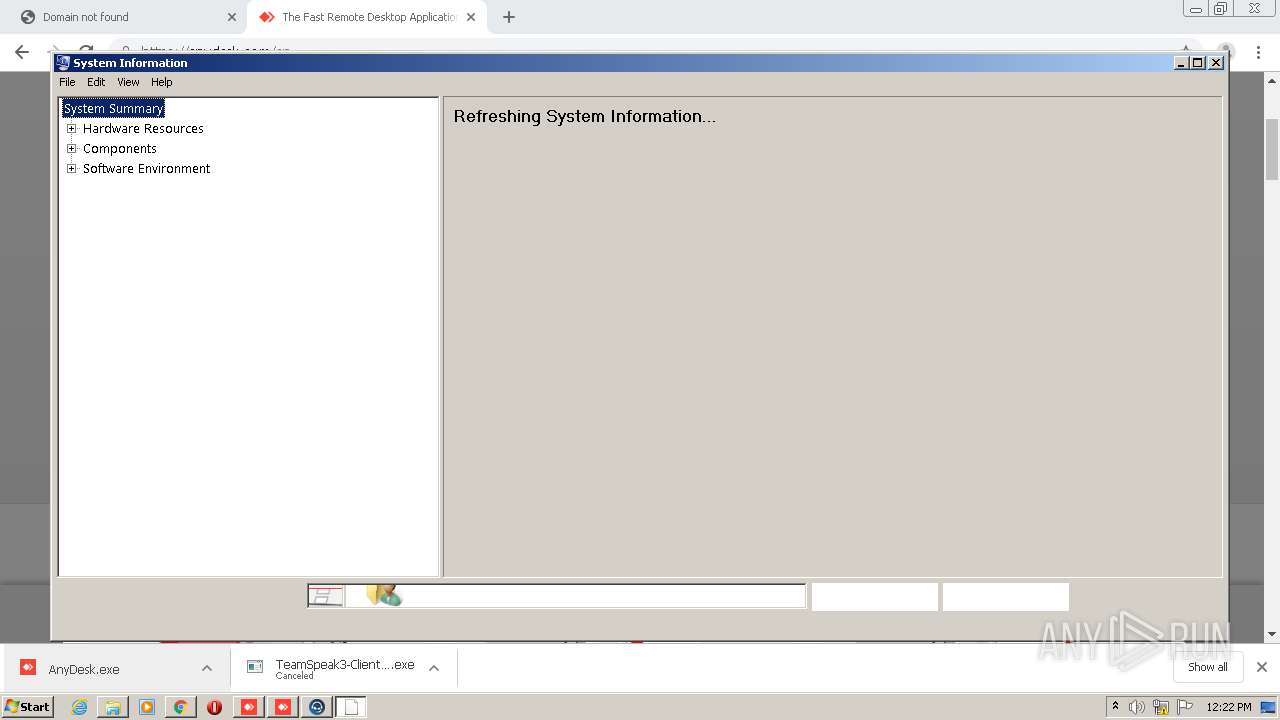Close the Domain not found tab
Image resolution: width=1280 pixels, height=720 pixels.
232,17
